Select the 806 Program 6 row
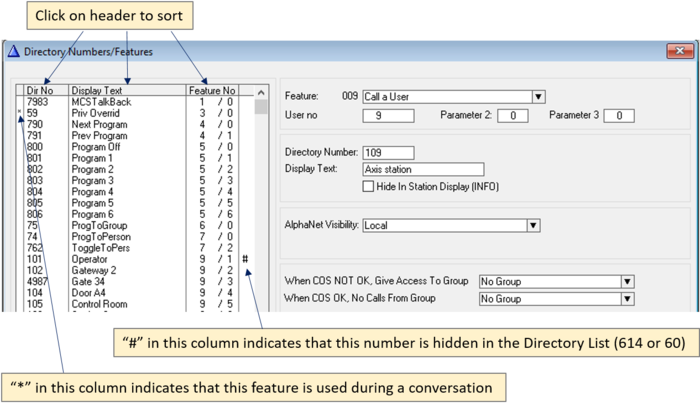700x407 pixels. tap(134, 214)
